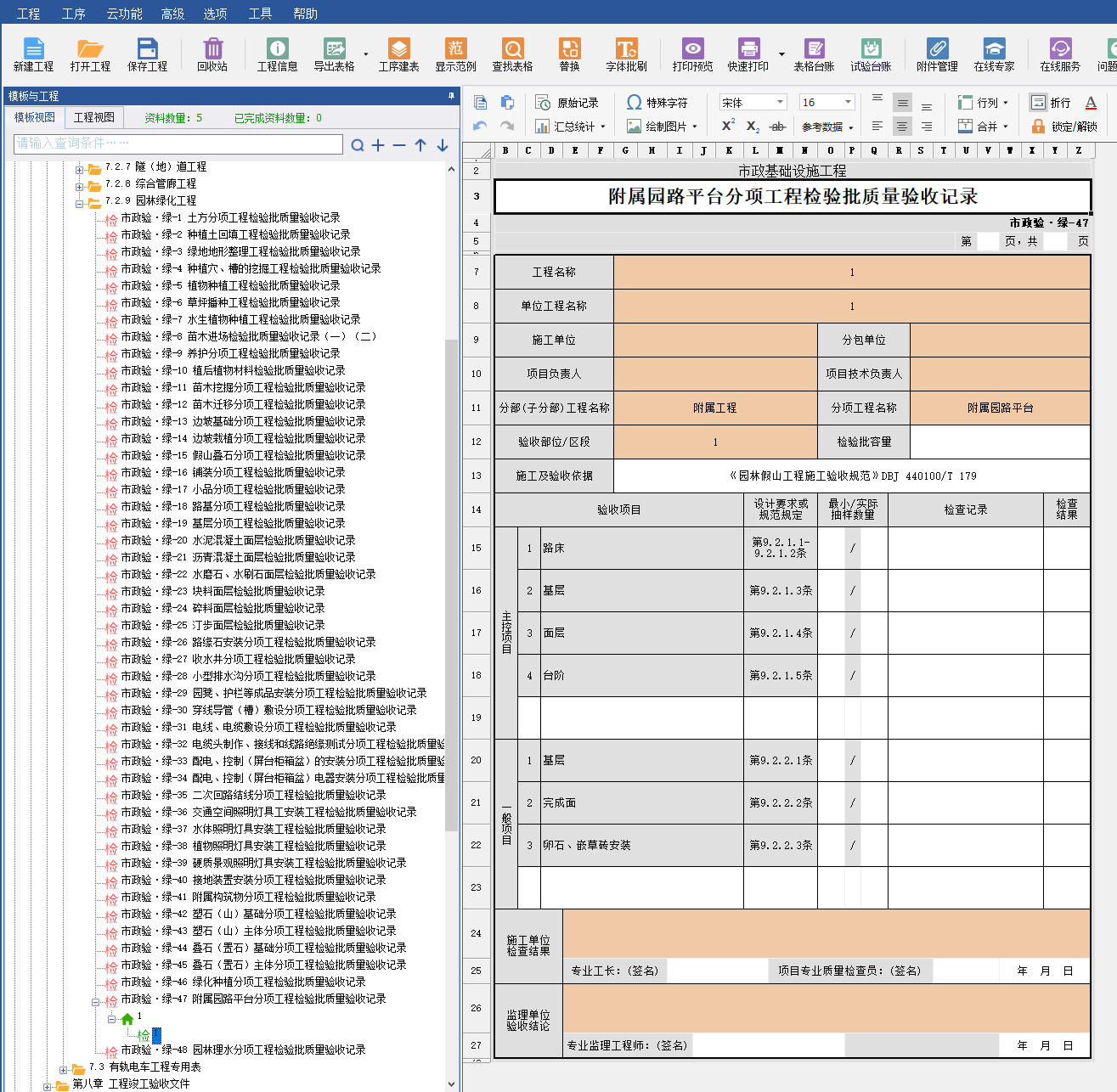
Task: Click the 替换 replace icon
Action: [569, 54]
